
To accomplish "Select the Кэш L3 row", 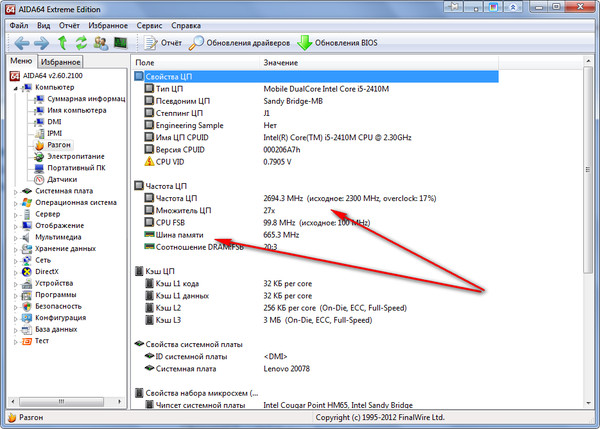I will click(x=316, y=320).
